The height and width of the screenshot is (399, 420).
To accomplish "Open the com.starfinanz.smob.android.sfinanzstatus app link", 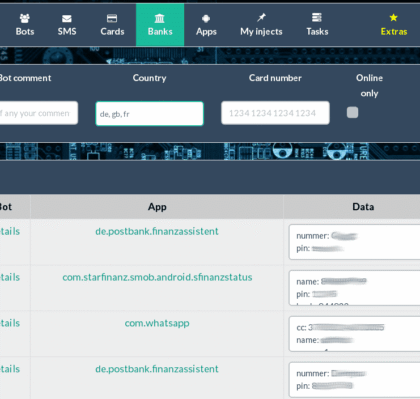I will 157,277.
